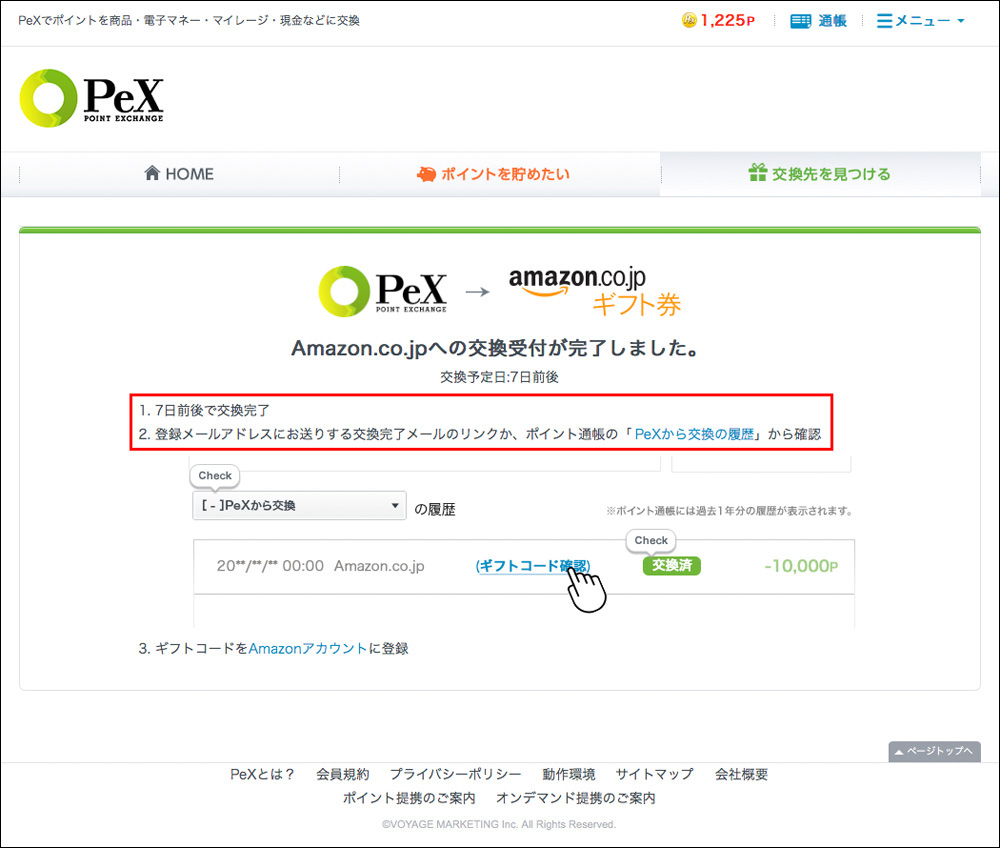Click the -10,000P amount

[x=801, y=566]
